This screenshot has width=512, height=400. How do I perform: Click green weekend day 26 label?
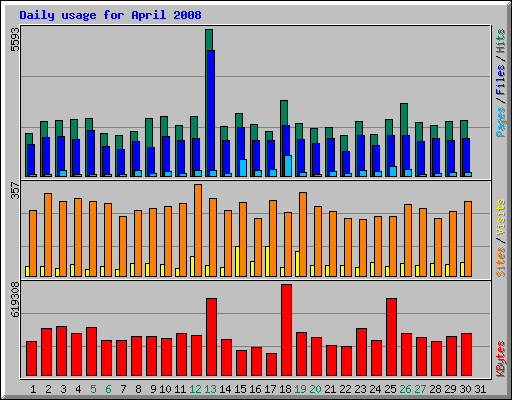[x=405, y=389]
